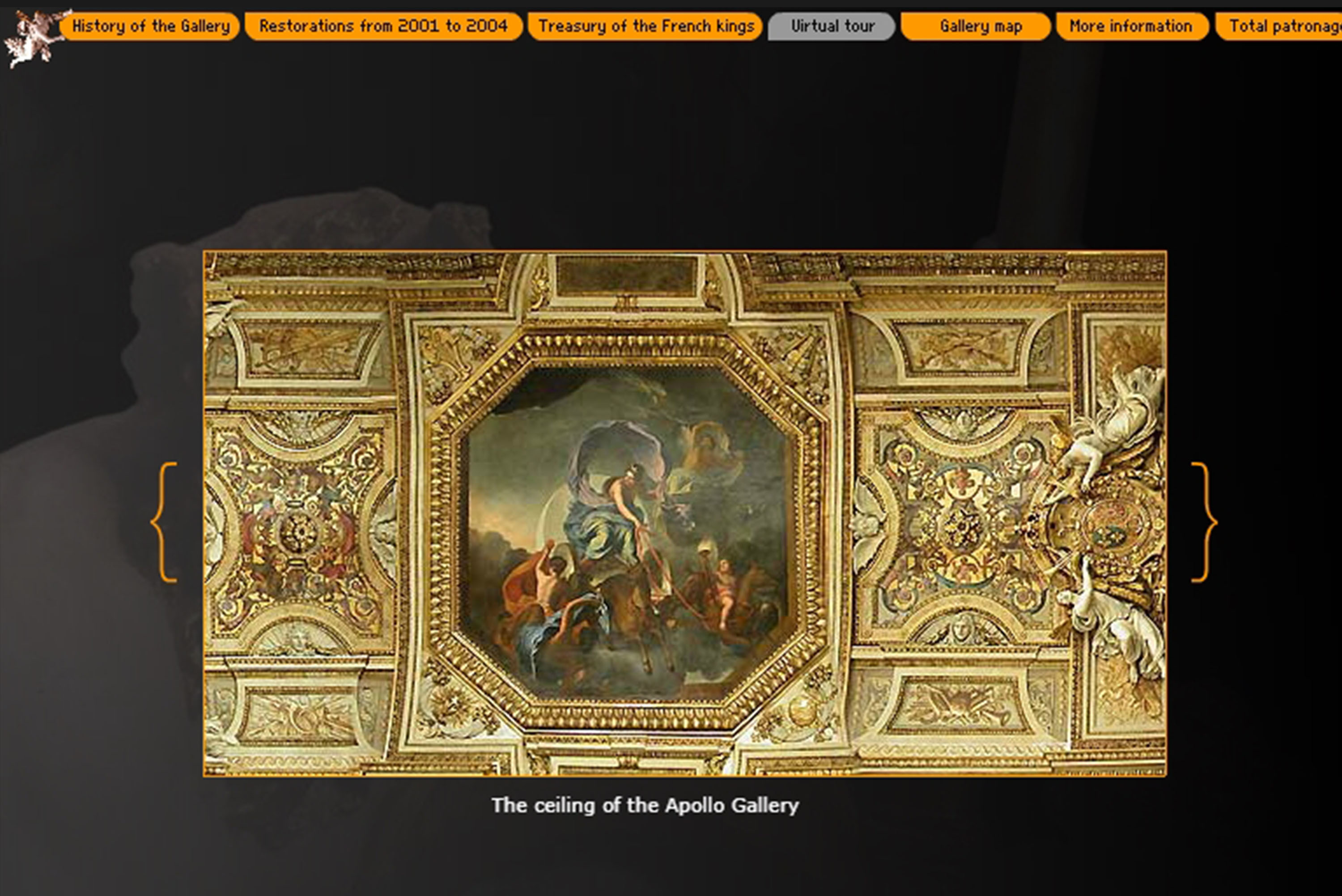Click dark rectangular panel above the painting
This screenshot has width=1342, height=896.
pyautogui.click(x=627, y=276)
